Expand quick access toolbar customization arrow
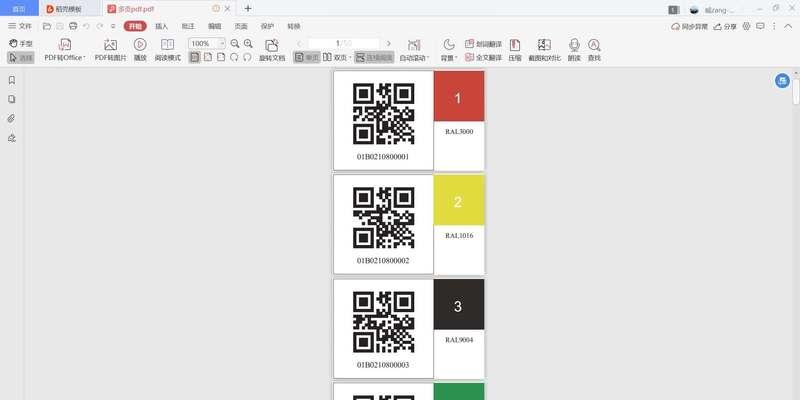Image resolution: width=800 pixels, height=400 pixels. tap(113, 26)
